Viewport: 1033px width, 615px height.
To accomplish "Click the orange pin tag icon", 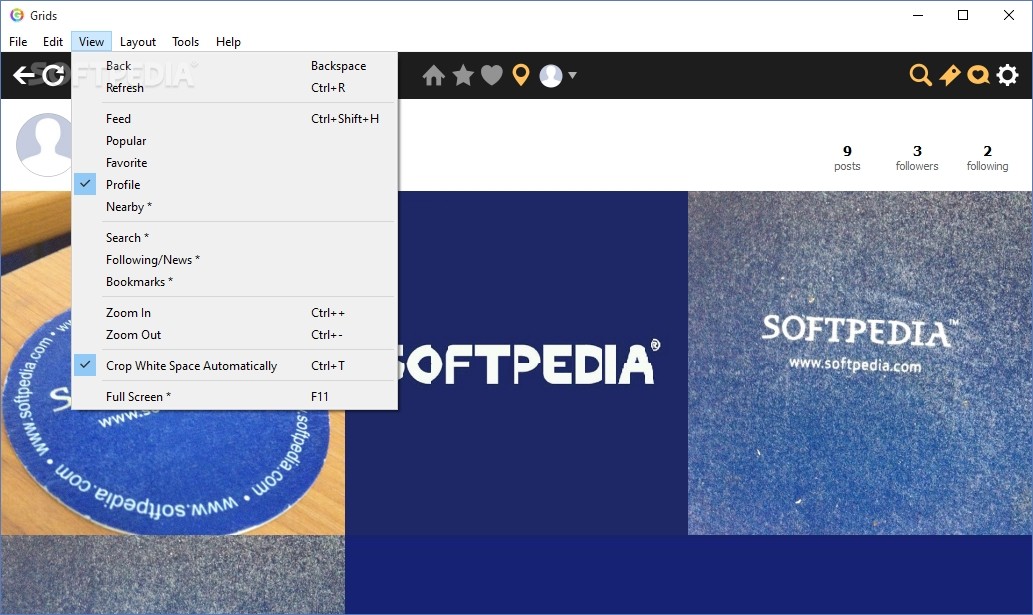I will coord(949,75).
